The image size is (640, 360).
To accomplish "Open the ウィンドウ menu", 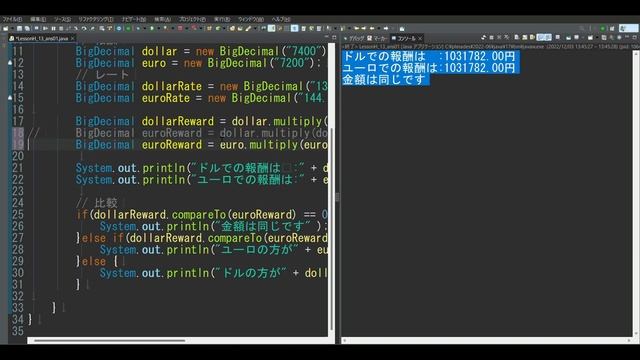I will coord(251,19).
